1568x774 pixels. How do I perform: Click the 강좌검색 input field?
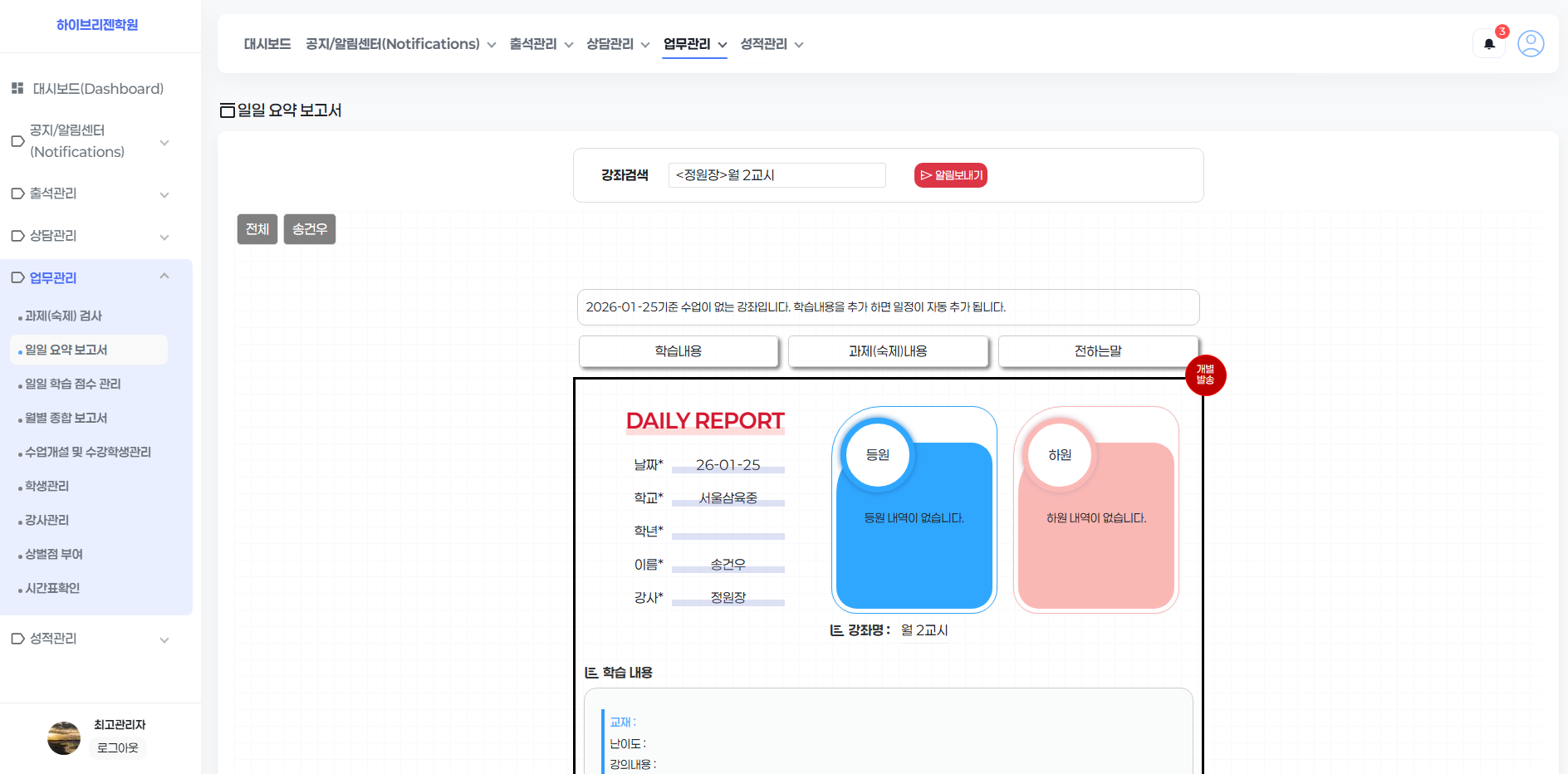pyautogui.click(x=777, y=175)
